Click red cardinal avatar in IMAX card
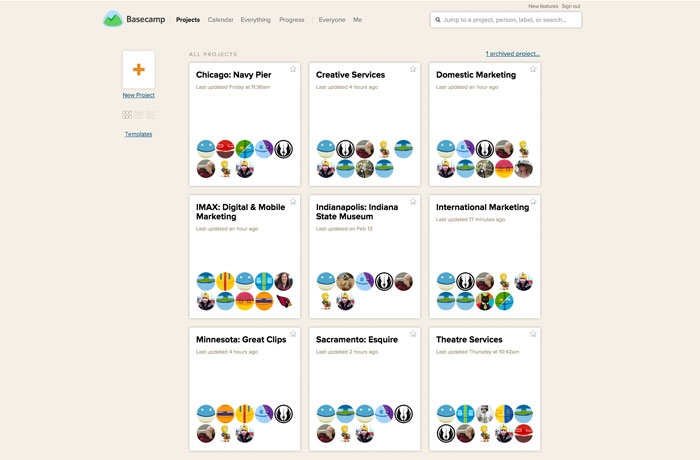This screenshot has width=700, height=460. (283, 301)
